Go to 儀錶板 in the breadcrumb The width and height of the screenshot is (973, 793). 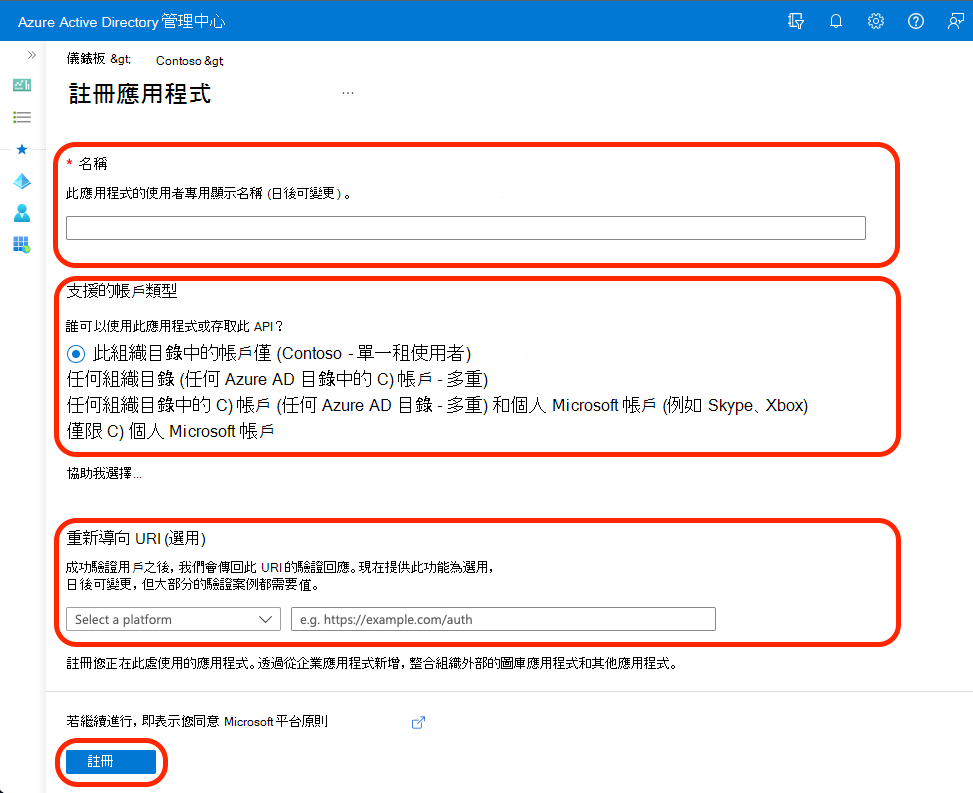click(87, 60)
